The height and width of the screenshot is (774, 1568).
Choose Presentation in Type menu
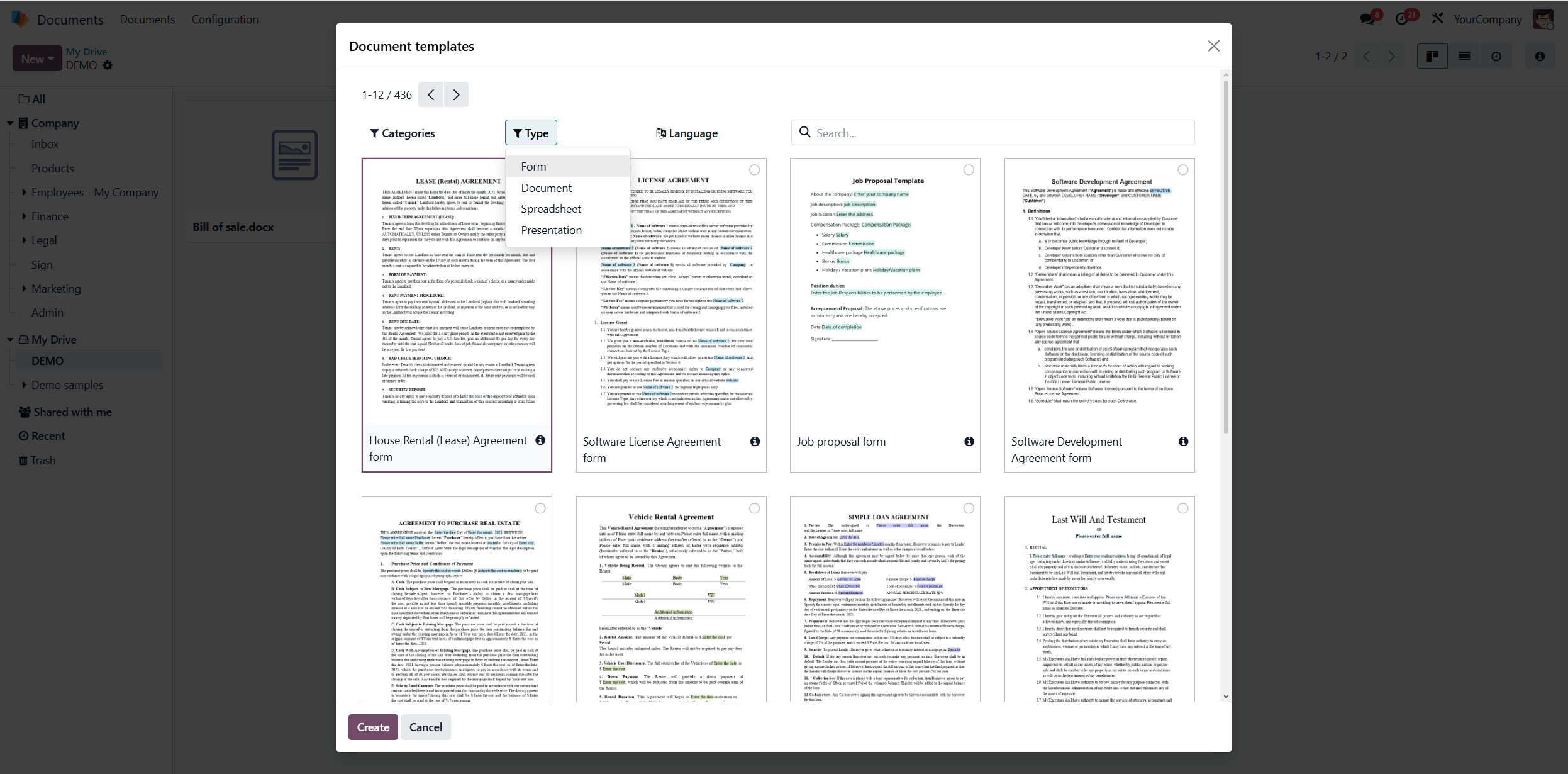pyautogui.click(x=567, y=230)
